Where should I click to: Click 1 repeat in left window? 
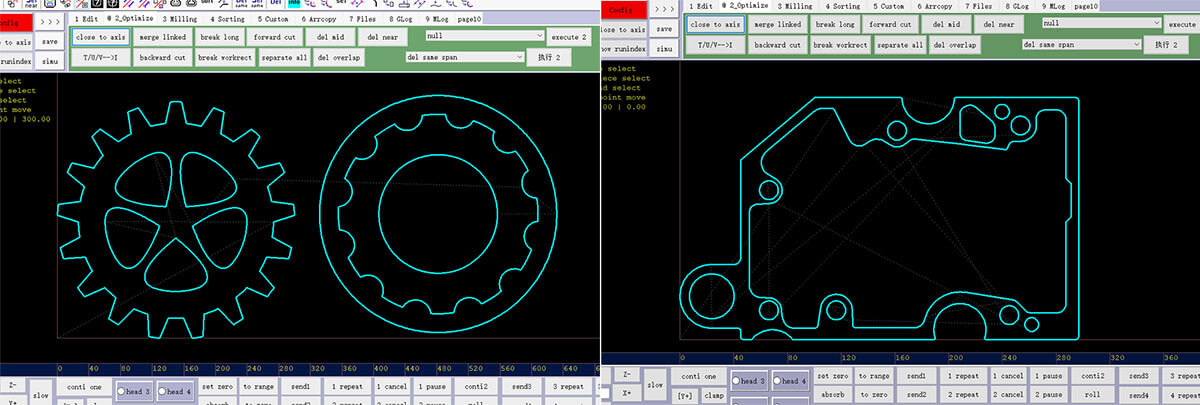pyautogui.click(x=349, y=387)
